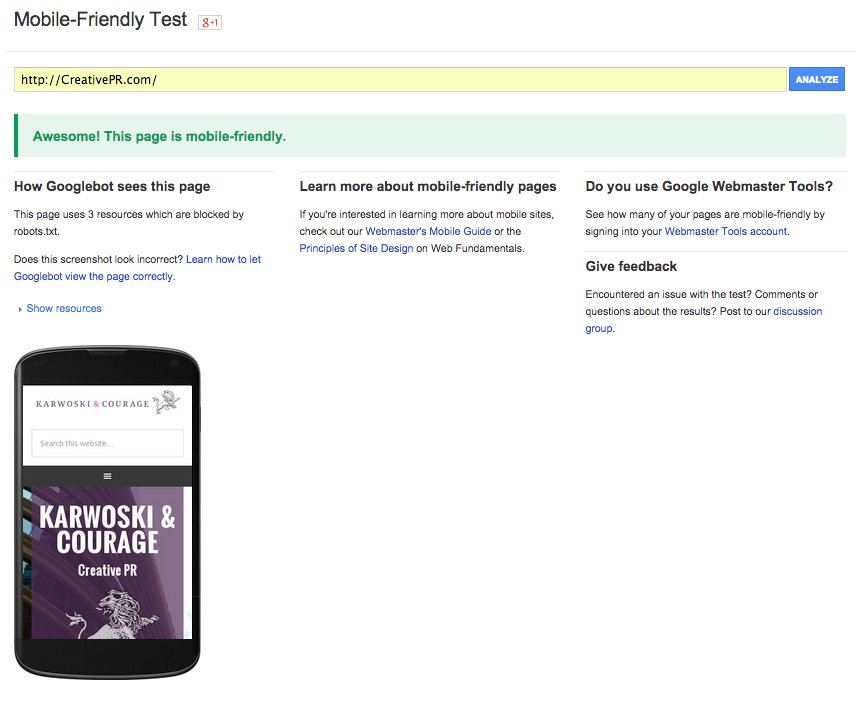
Task: Click the Google +1 badge icon
Action: point(208,20)
